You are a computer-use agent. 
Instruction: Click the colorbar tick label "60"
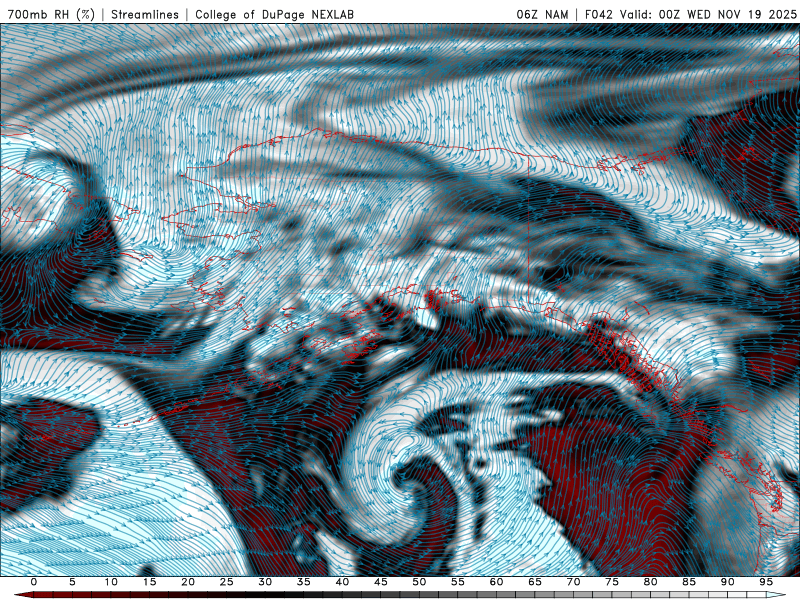496,582
